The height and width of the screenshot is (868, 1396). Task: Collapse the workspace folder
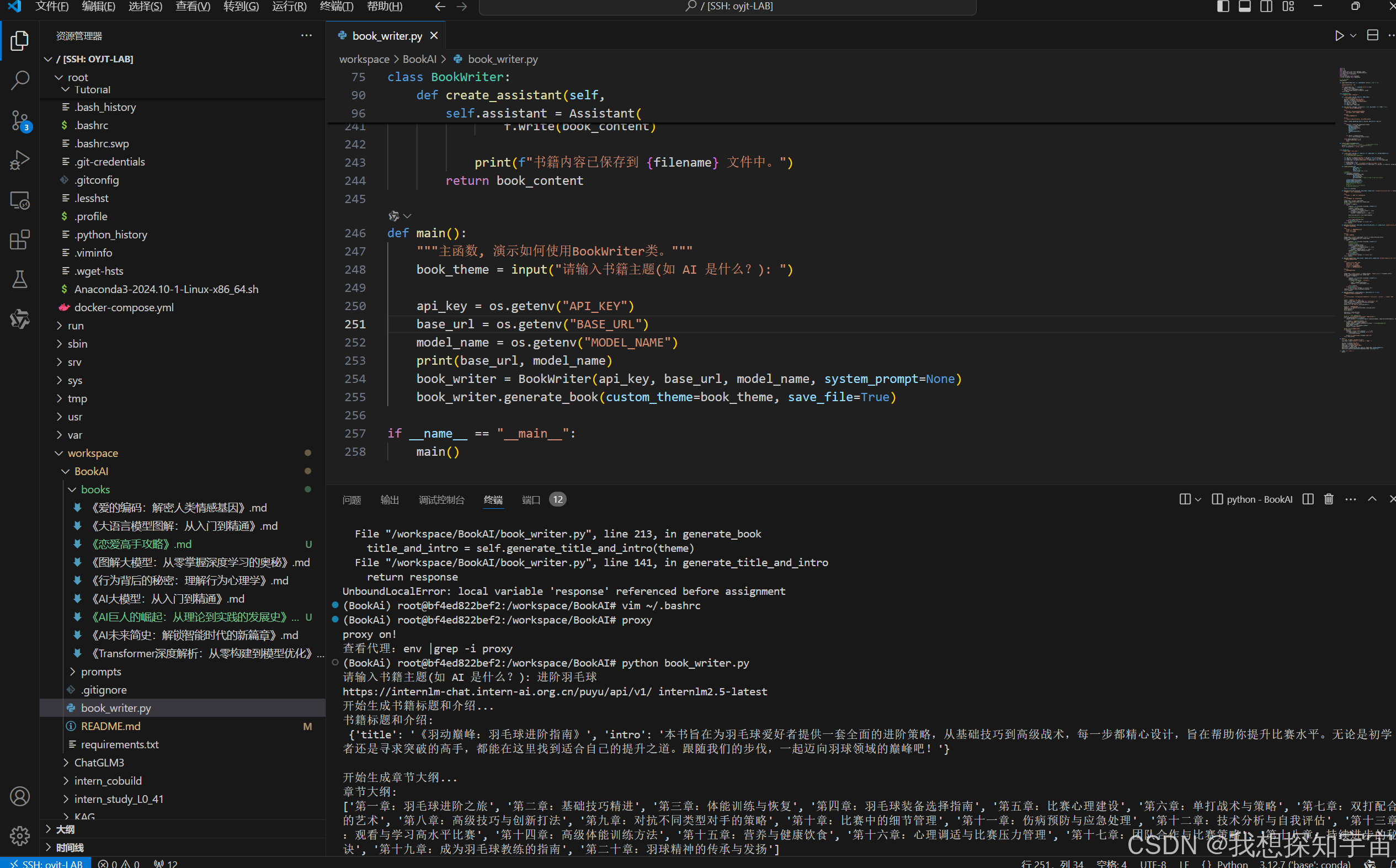tap(58, 453)
